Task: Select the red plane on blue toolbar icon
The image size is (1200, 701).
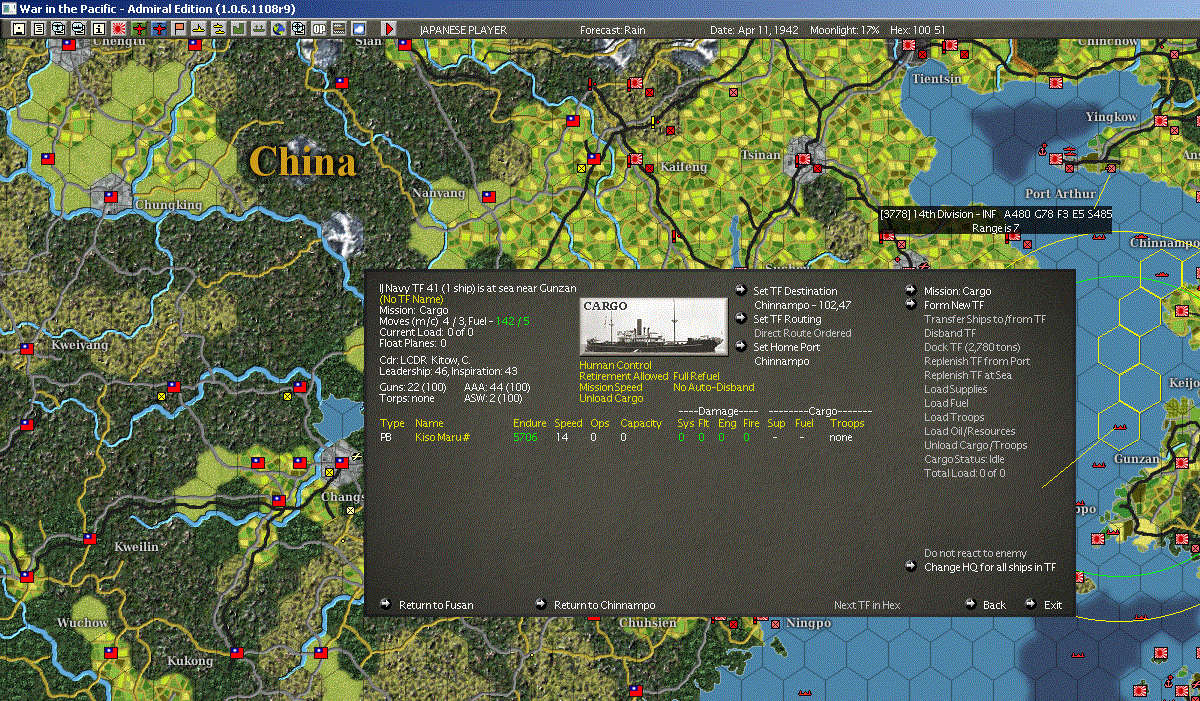Action: click(160, 29)
